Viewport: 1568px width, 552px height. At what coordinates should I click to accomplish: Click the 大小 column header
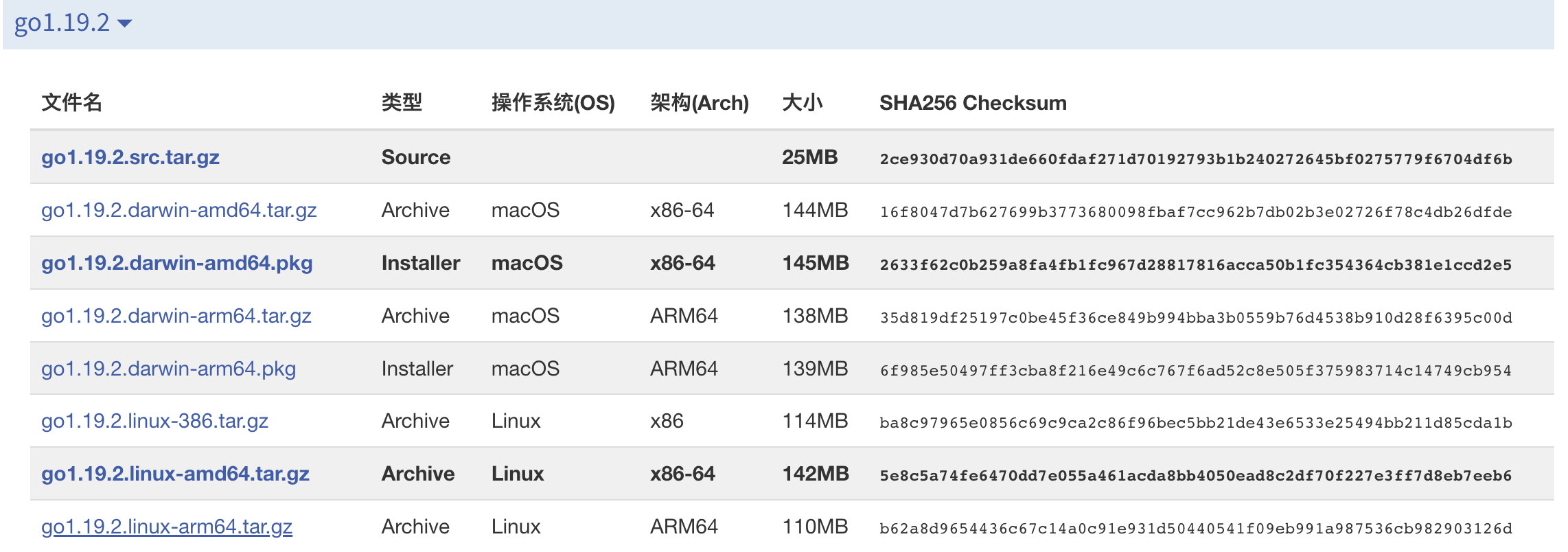pyautogui.click(x=802, y=103)
